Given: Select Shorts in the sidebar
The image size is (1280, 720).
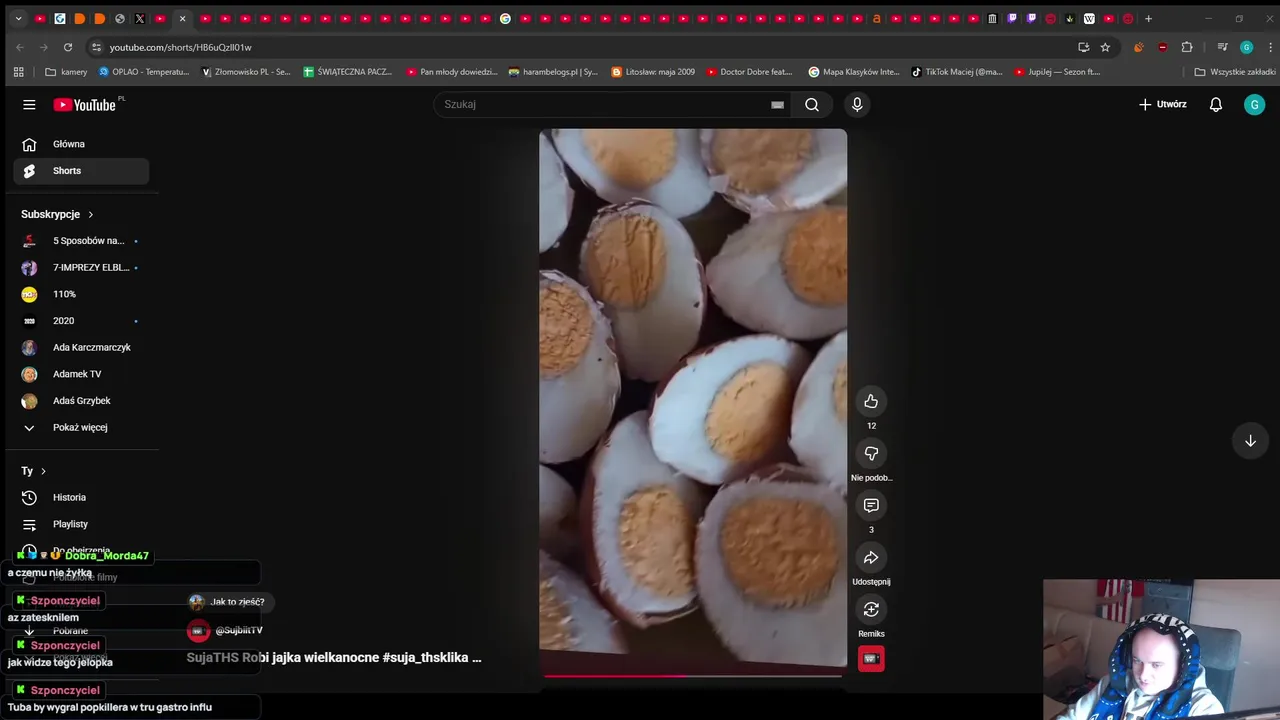Looking at the screenshot, I should coord(81,171).
